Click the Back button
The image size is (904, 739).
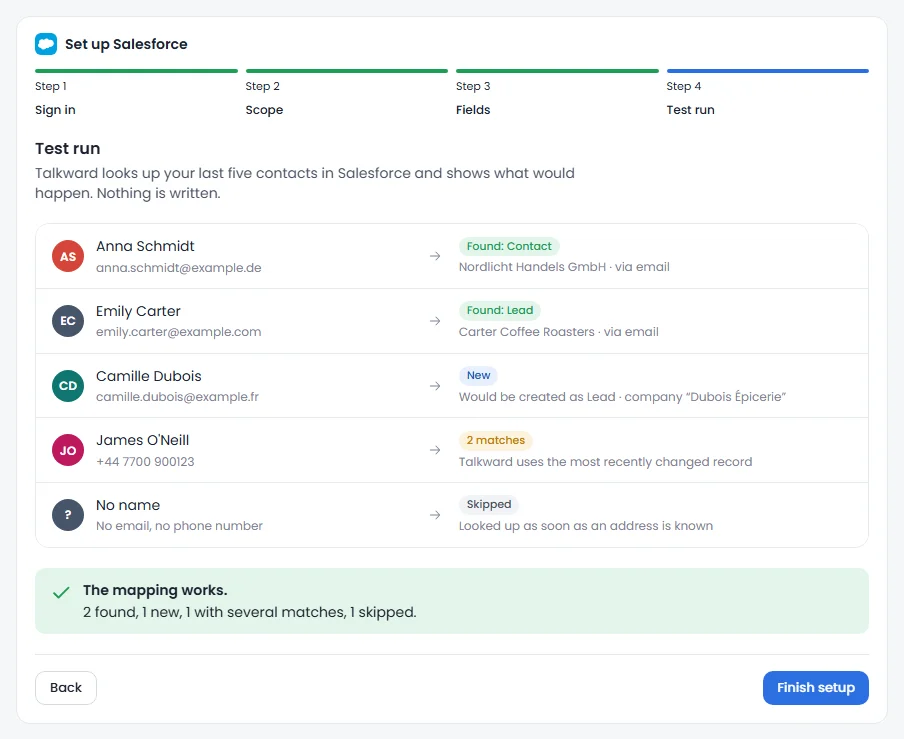(66, 688)
